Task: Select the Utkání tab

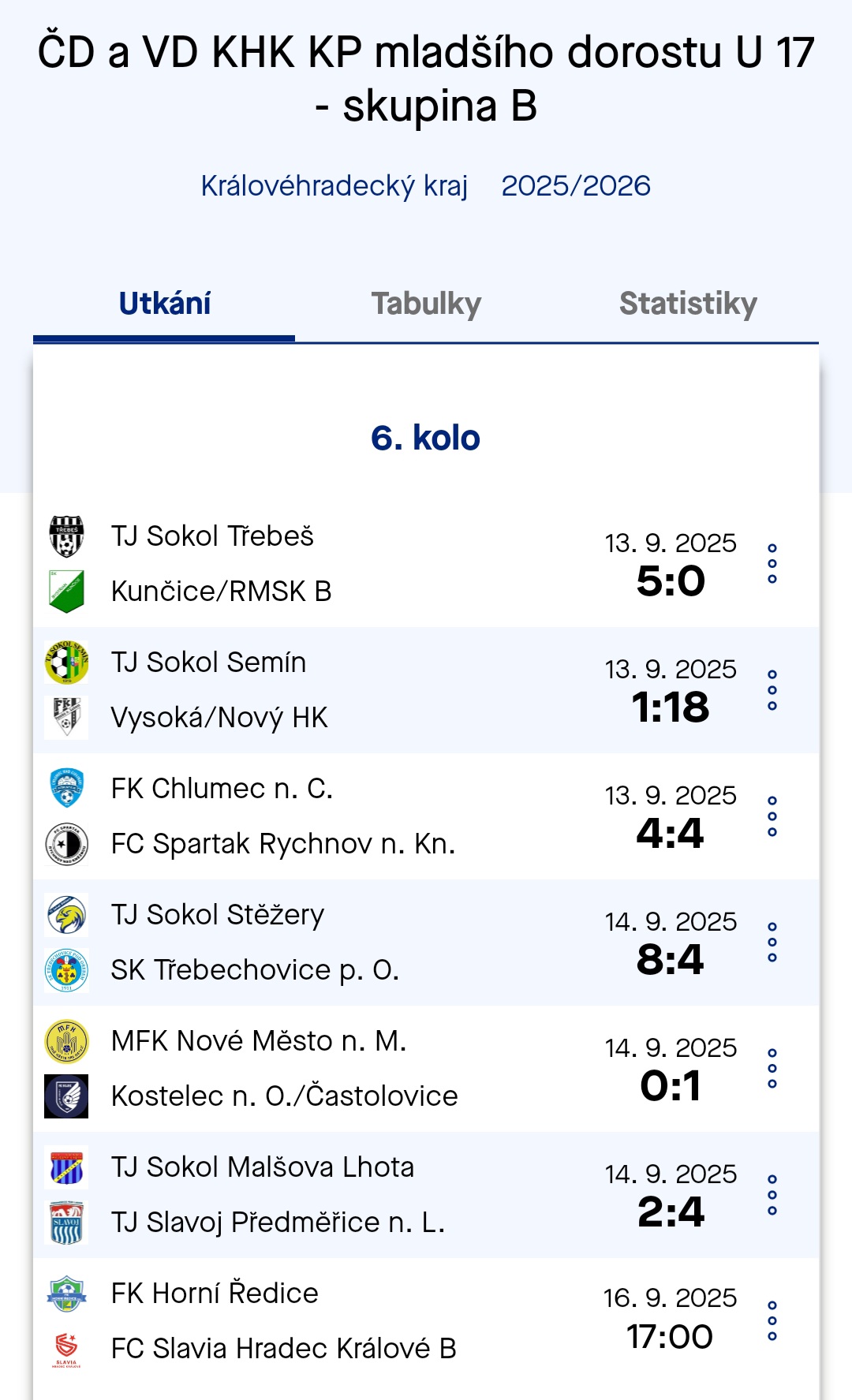Action: (164, 304)
